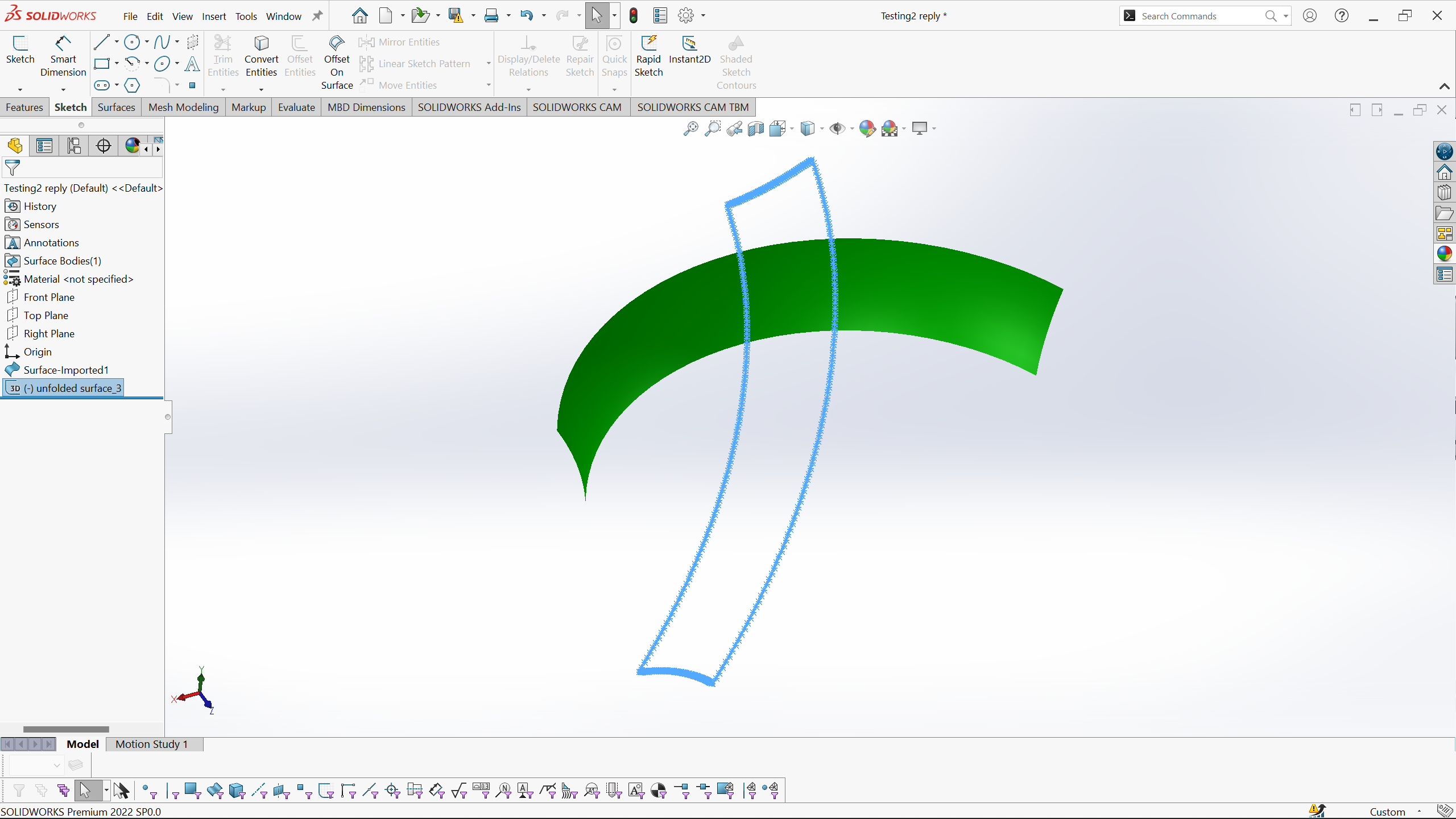
Task: Click the Rebuild traffic light icon
Action: [x=634, y=16]
